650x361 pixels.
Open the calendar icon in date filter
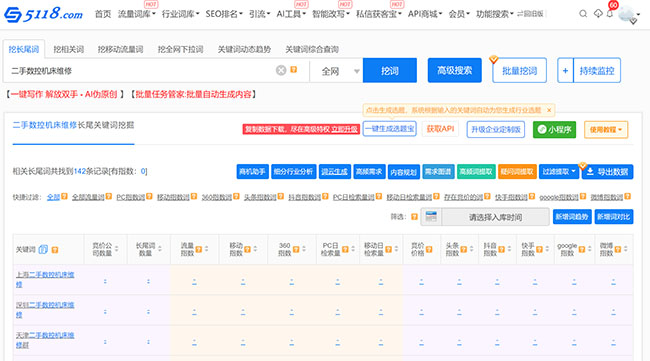point(431,216)
